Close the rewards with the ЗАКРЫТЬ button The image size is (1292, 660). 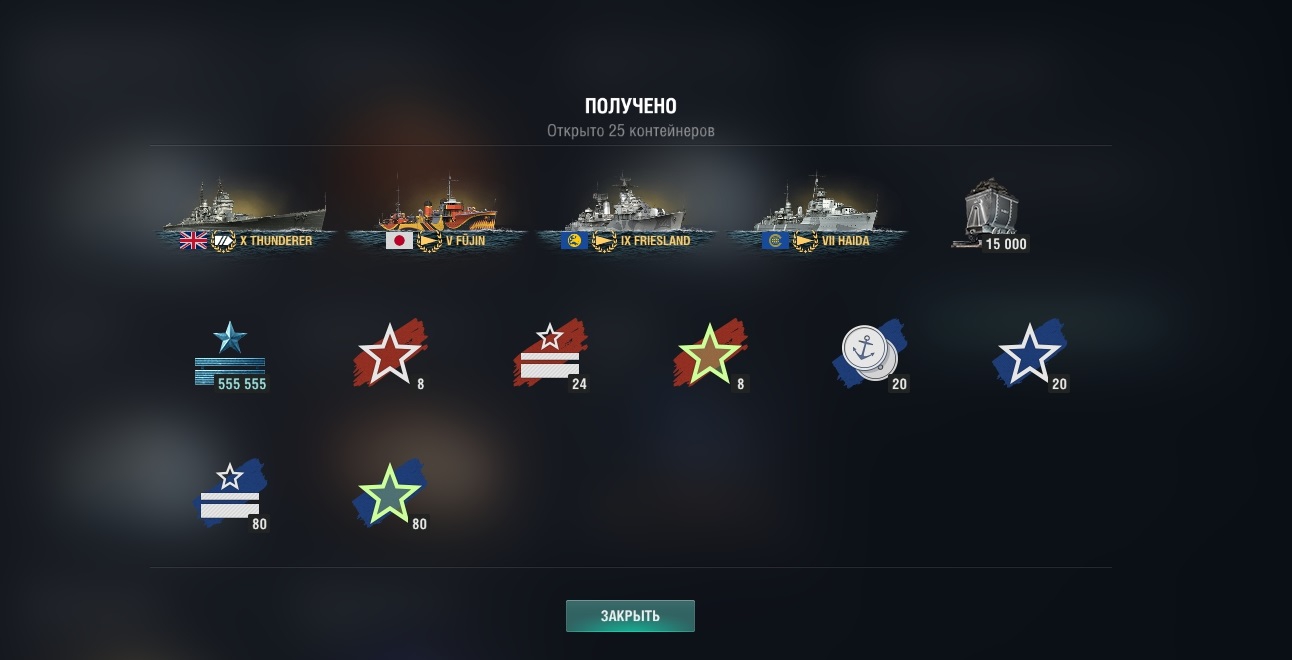click(630, 616)
